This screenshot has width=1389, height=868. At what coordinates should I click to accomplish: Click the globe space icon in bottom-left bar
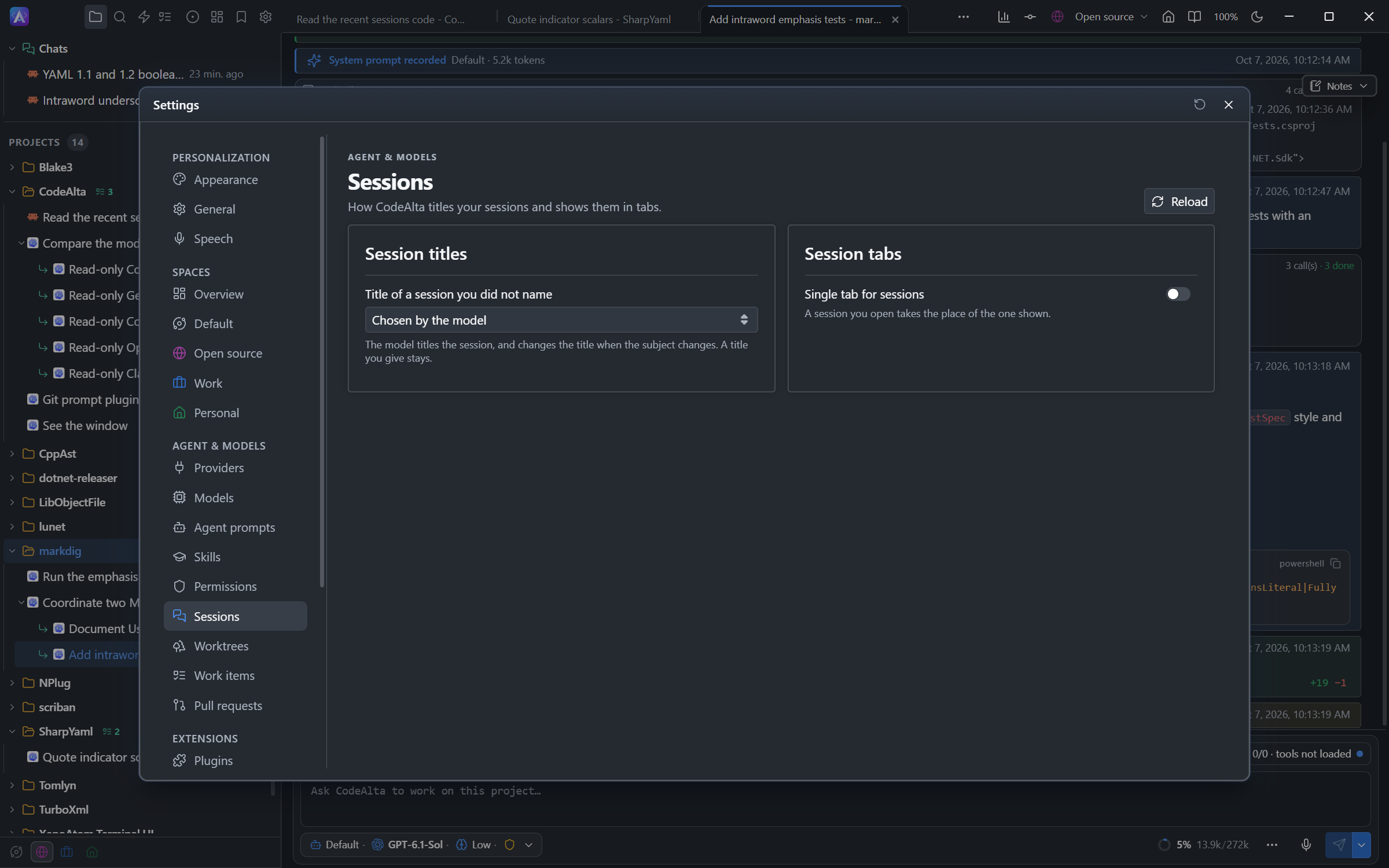coord(42,852)
